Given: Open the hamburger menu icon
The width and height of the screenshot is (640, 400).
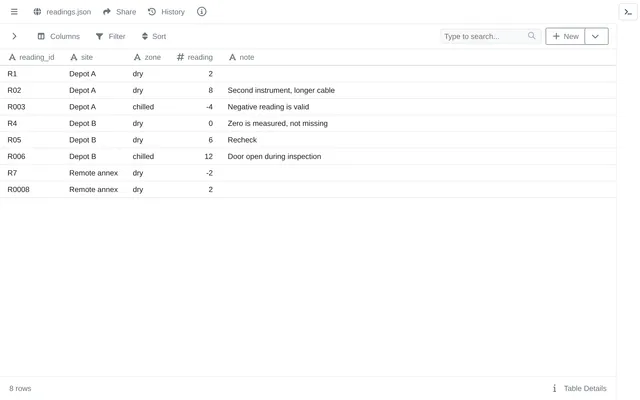Looking at the screenshot, I should 14,12.
